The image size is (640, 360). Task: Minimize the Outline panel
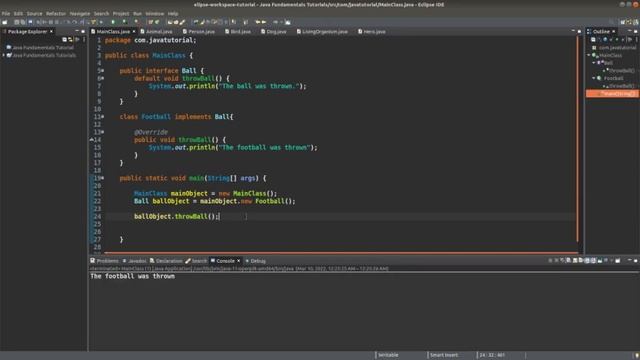(629, 31)
